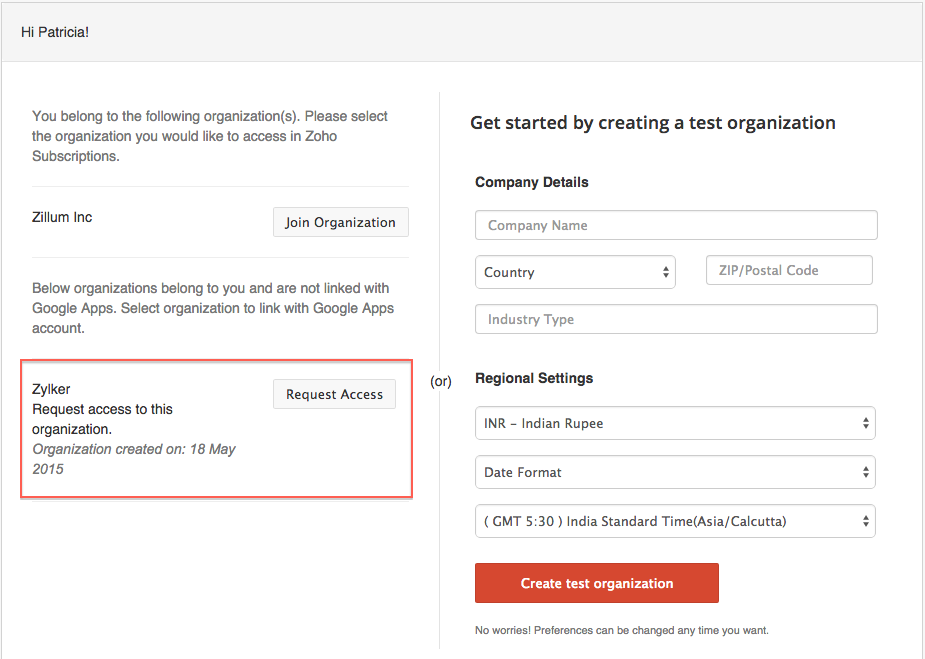925x659 pixels.
Task: Click the Hi Patricia! greeting header
Action: (x=55, y=32)
